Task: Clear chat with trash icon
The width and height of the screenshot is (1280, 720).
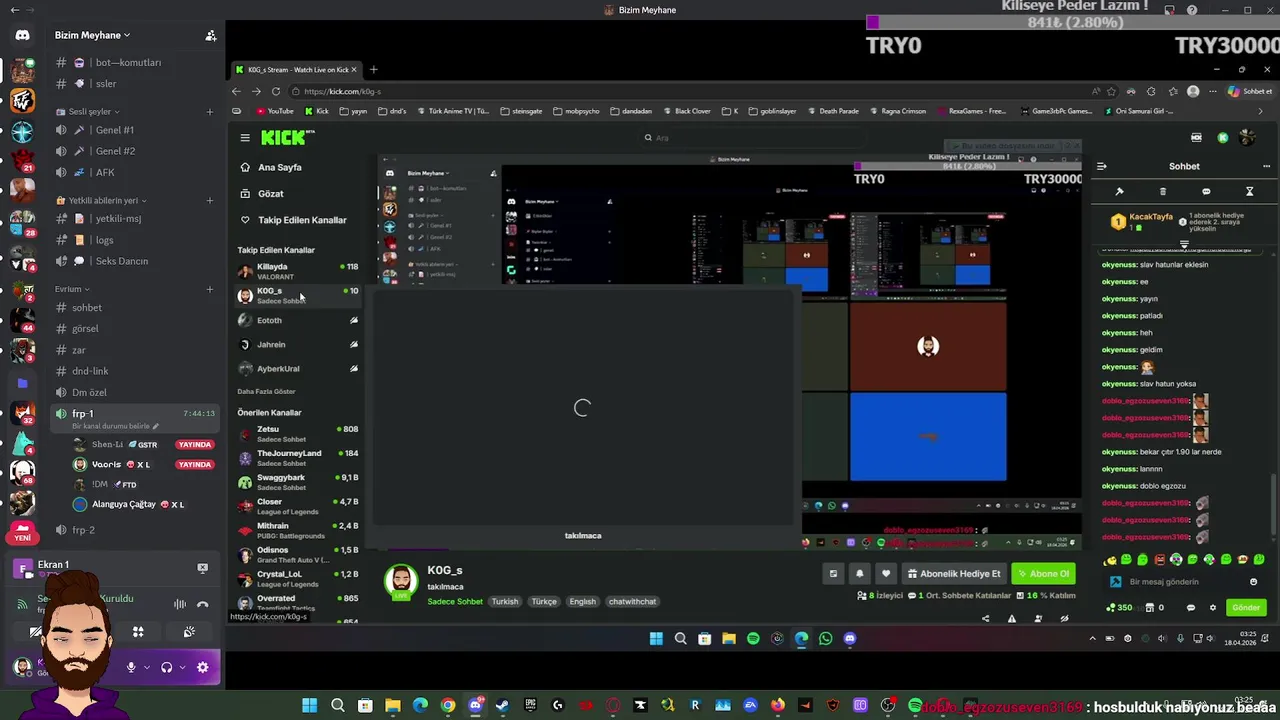Action: pyautogui.click(x=1162, y=192)
